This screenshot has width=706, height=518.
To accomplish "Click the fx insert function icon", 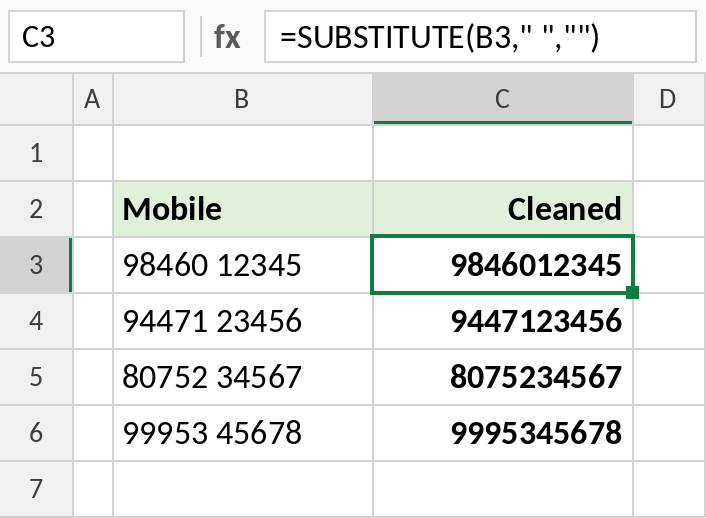I will click(227, 37).
